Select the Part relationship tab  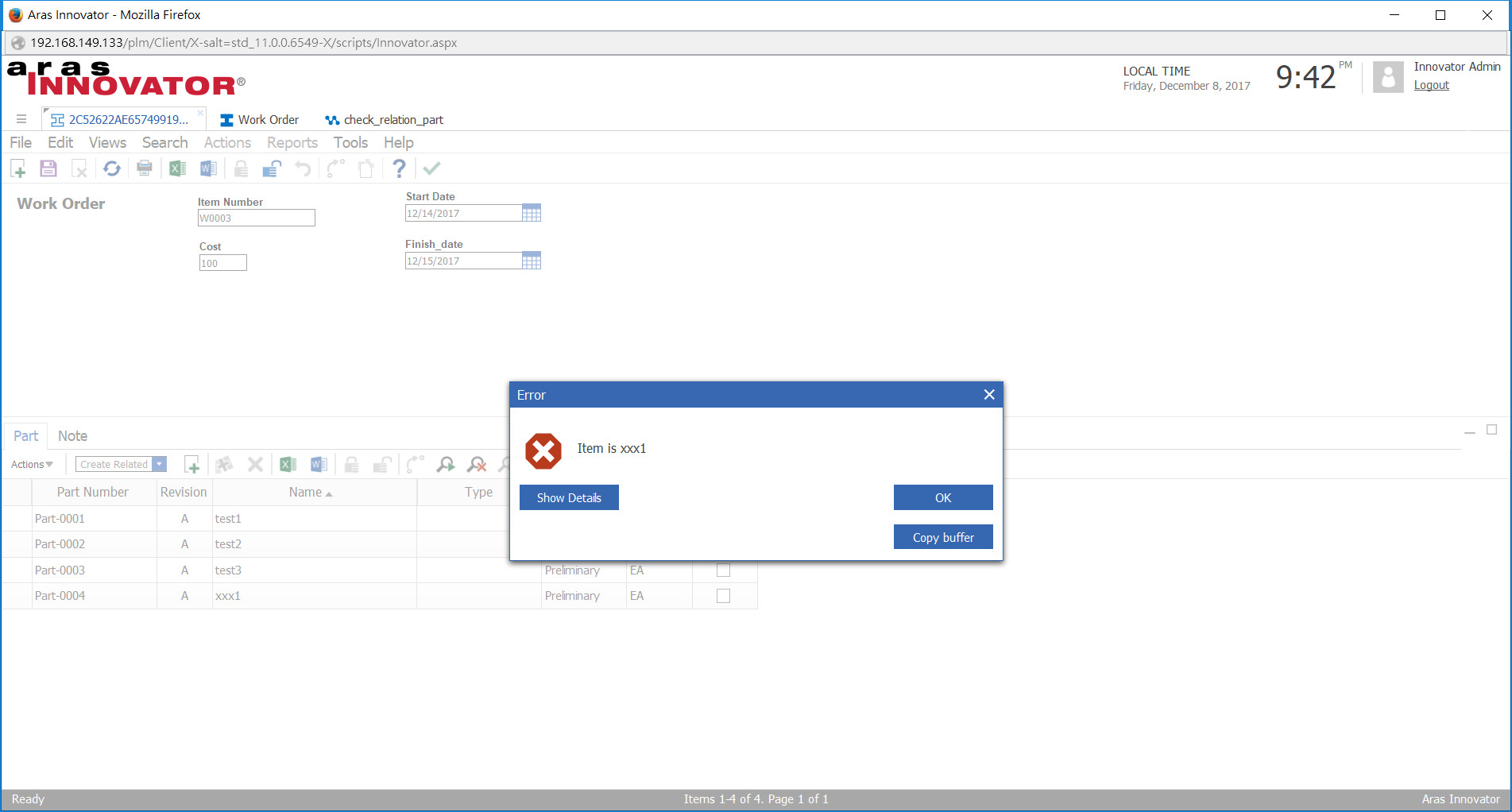tap(25, 435)
